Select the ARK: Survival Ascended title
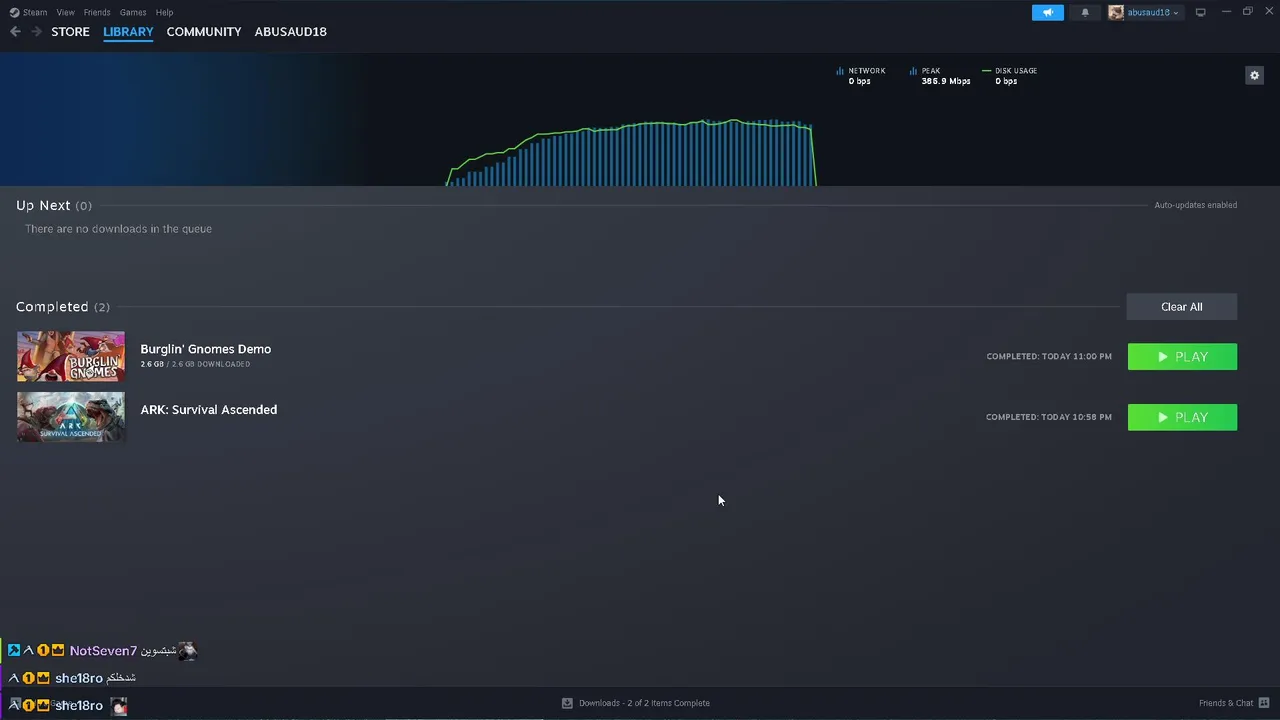Screen dimensions: 1280x720 pyautogui.click(x=209, y=410)
